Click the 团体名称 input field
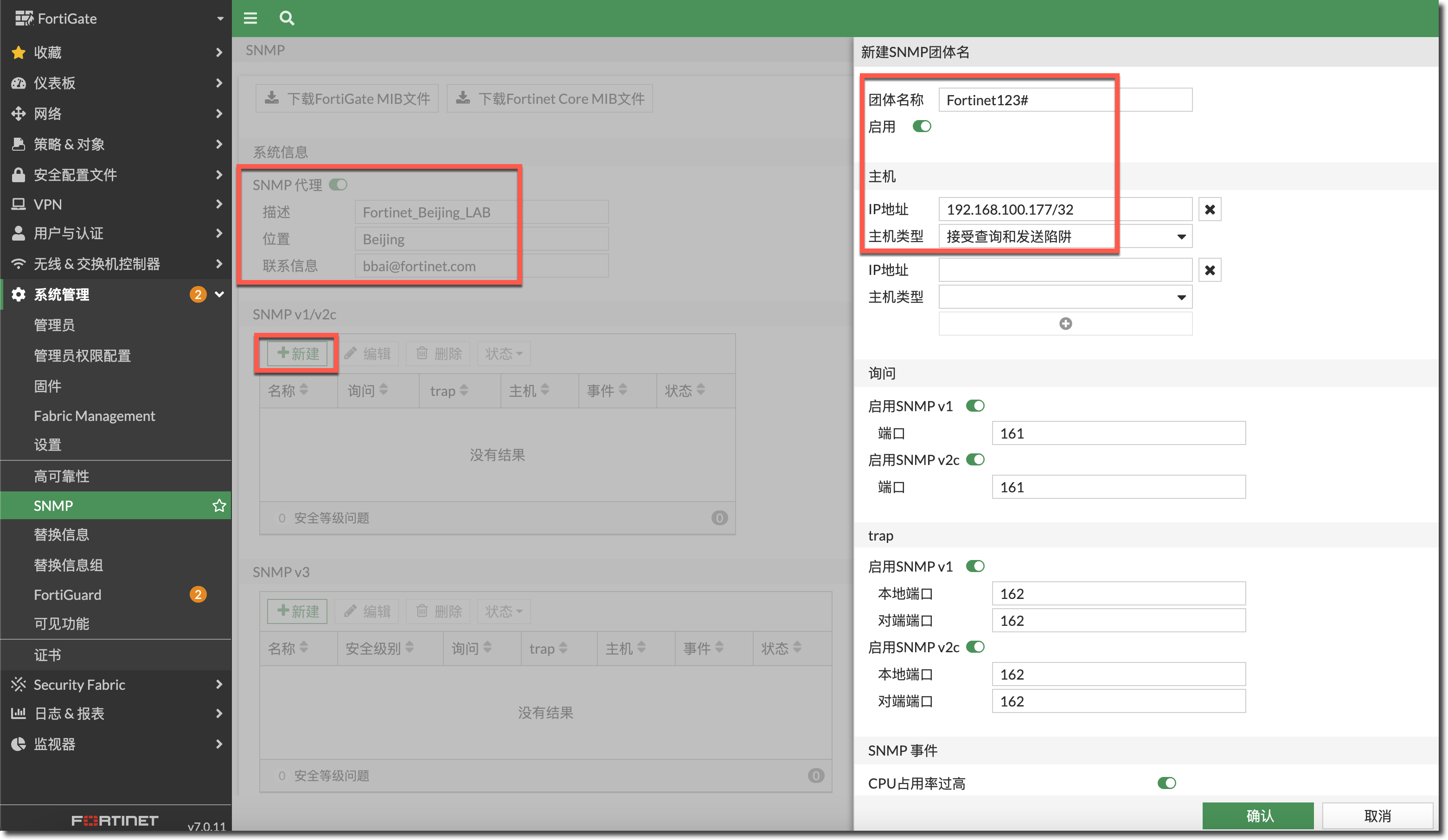Image resolution: width=1448 pixels, height=840 pixels. coord(1065,100)
